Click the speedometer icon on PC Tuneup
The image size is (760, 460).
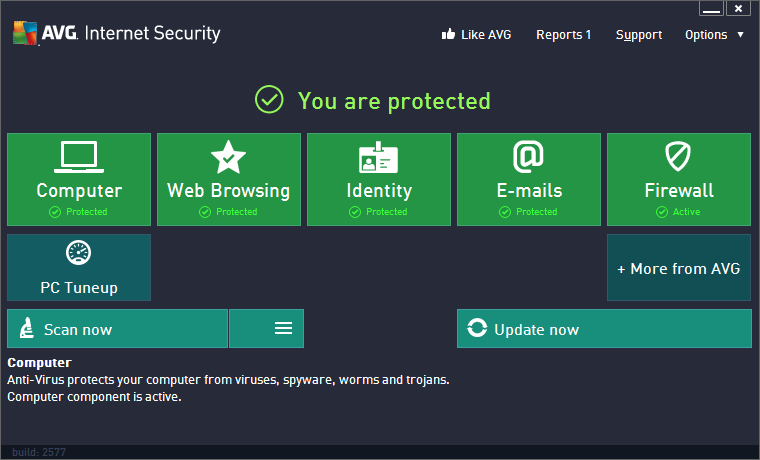78,254
